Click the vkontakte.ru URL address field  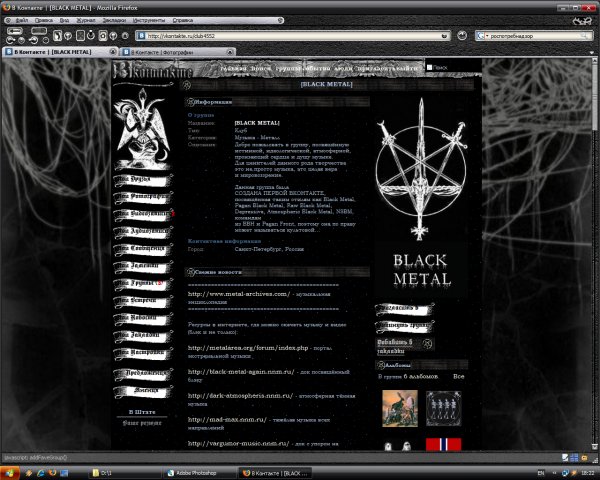293,36
